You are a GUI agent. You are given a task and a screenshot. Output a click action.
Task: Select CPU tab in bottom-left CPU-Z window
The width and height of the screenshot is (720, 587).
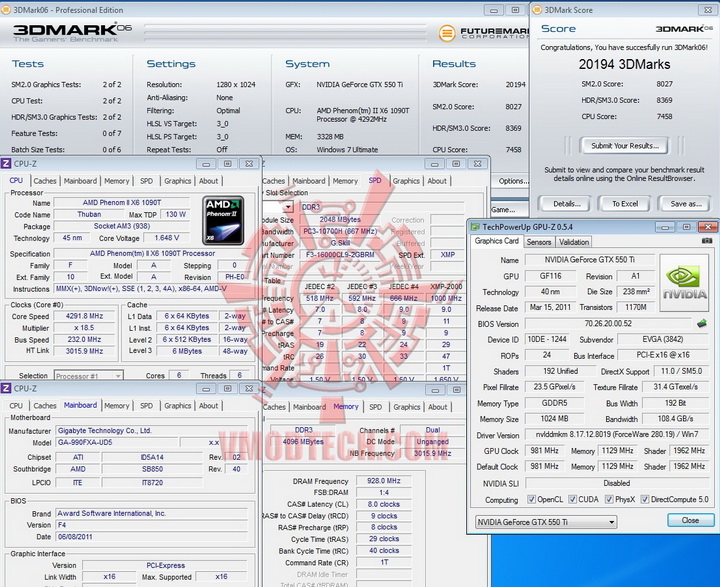[16, 406]
